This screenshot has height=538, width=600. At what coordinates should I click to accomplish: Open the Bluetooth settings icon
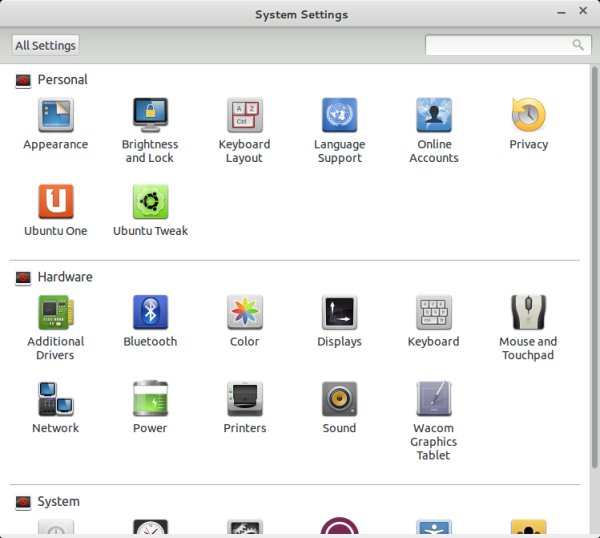click(x=150, y=312)
